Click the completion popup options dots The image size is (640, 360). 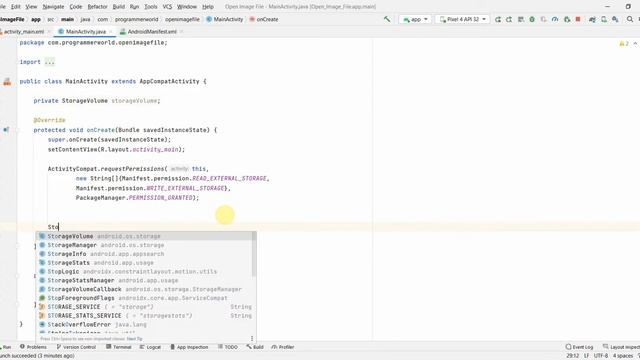point(252,338)
